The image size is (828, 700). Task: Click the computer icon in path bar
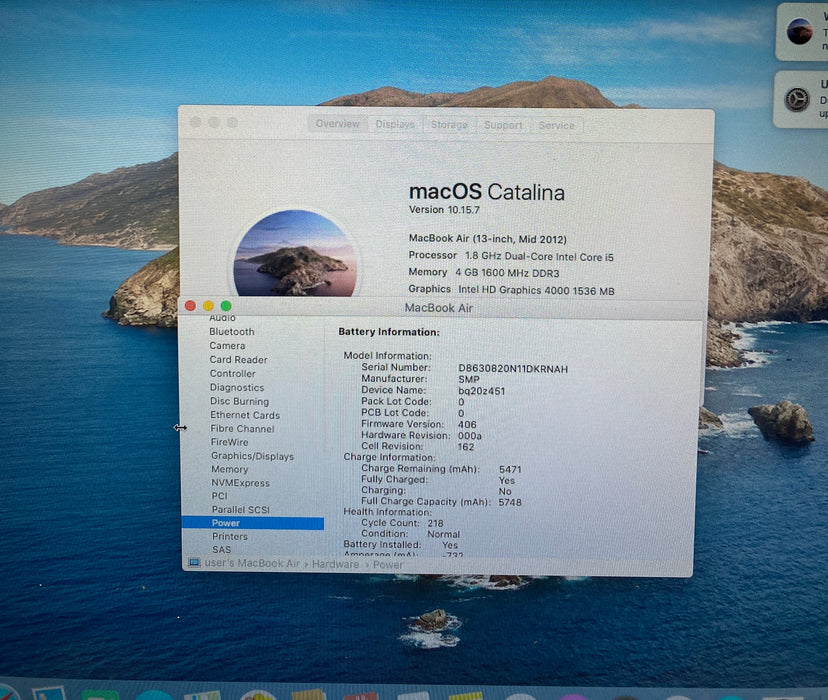point(194,563)
